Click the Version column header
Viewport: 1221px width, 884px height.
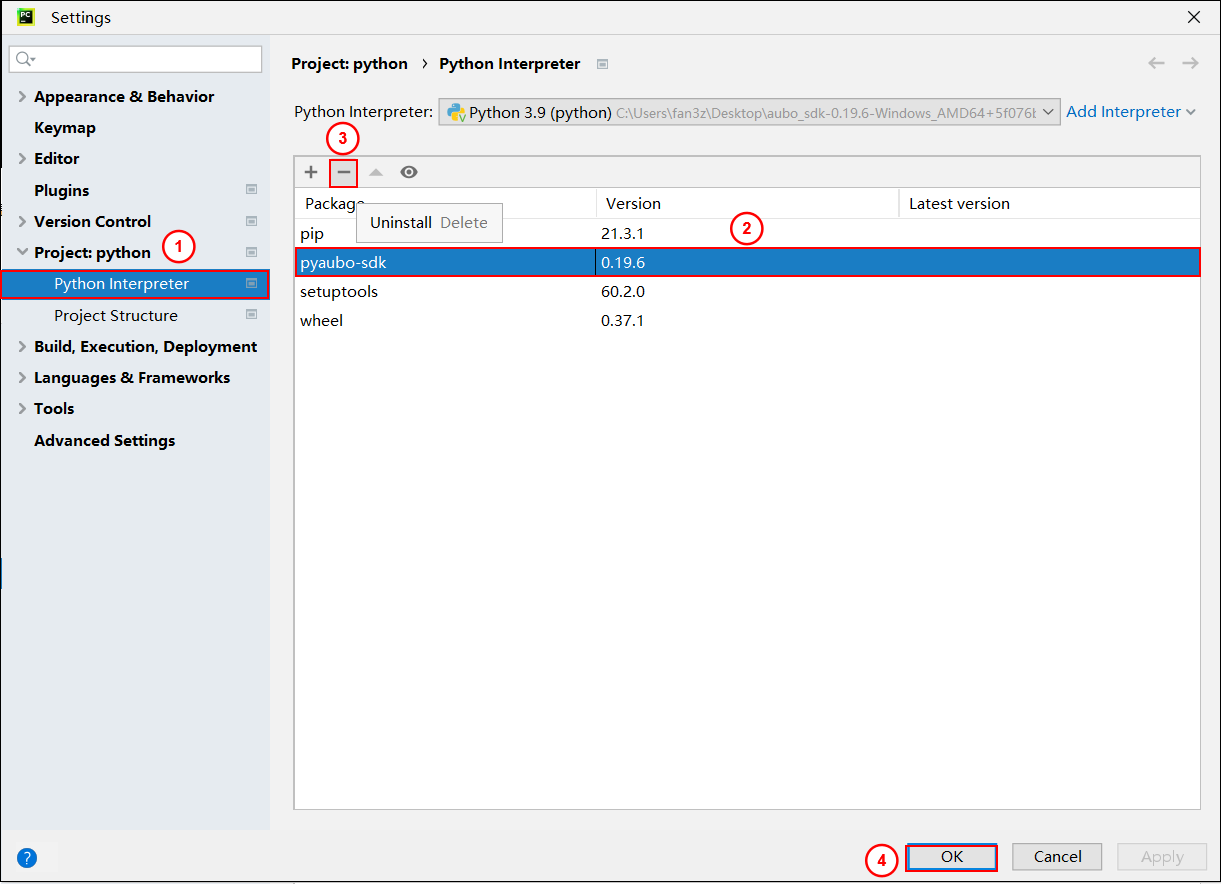[x=747, y=203]
